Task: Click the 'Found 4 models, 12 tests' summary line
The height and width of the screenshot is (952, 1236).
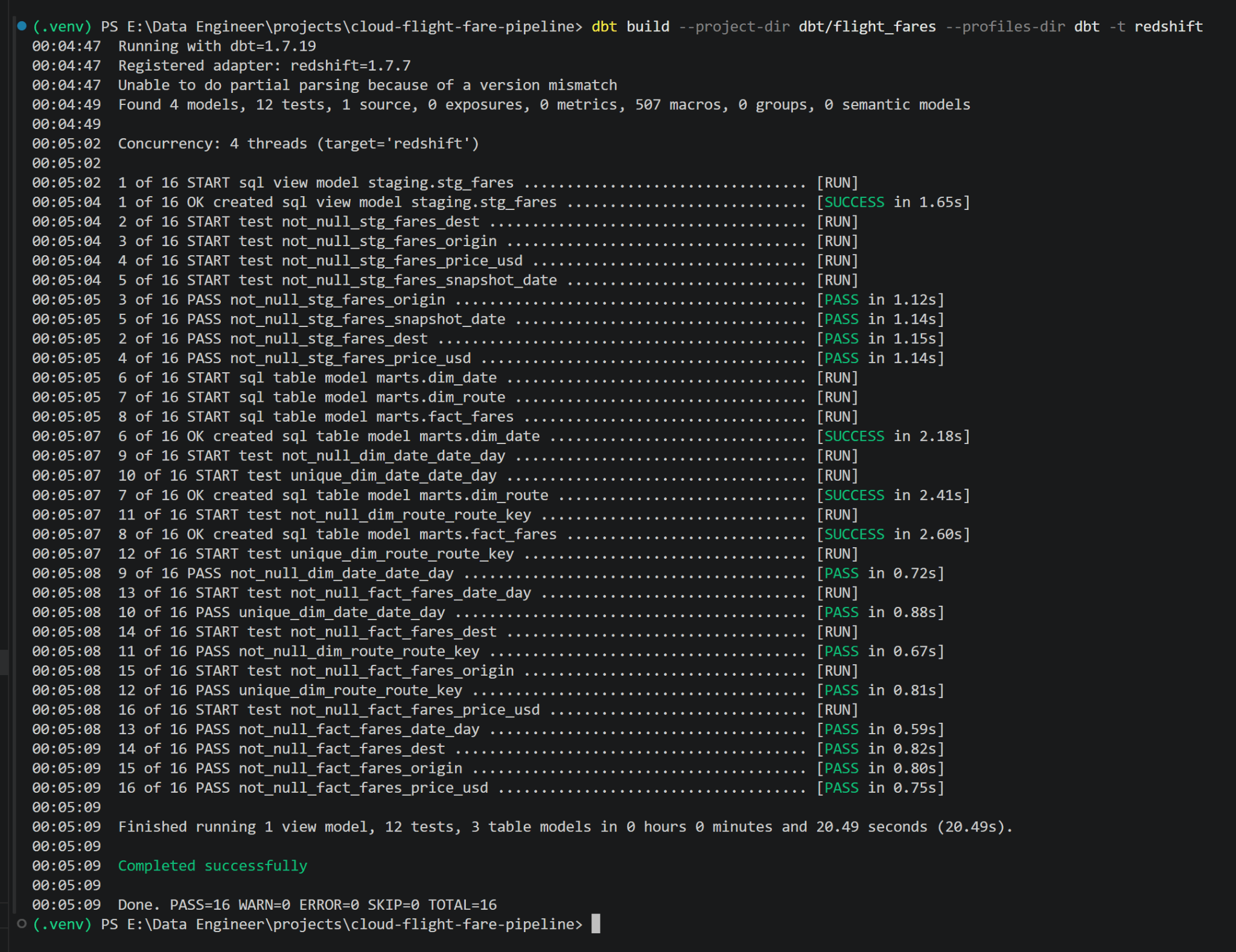Action: point(544,104)
